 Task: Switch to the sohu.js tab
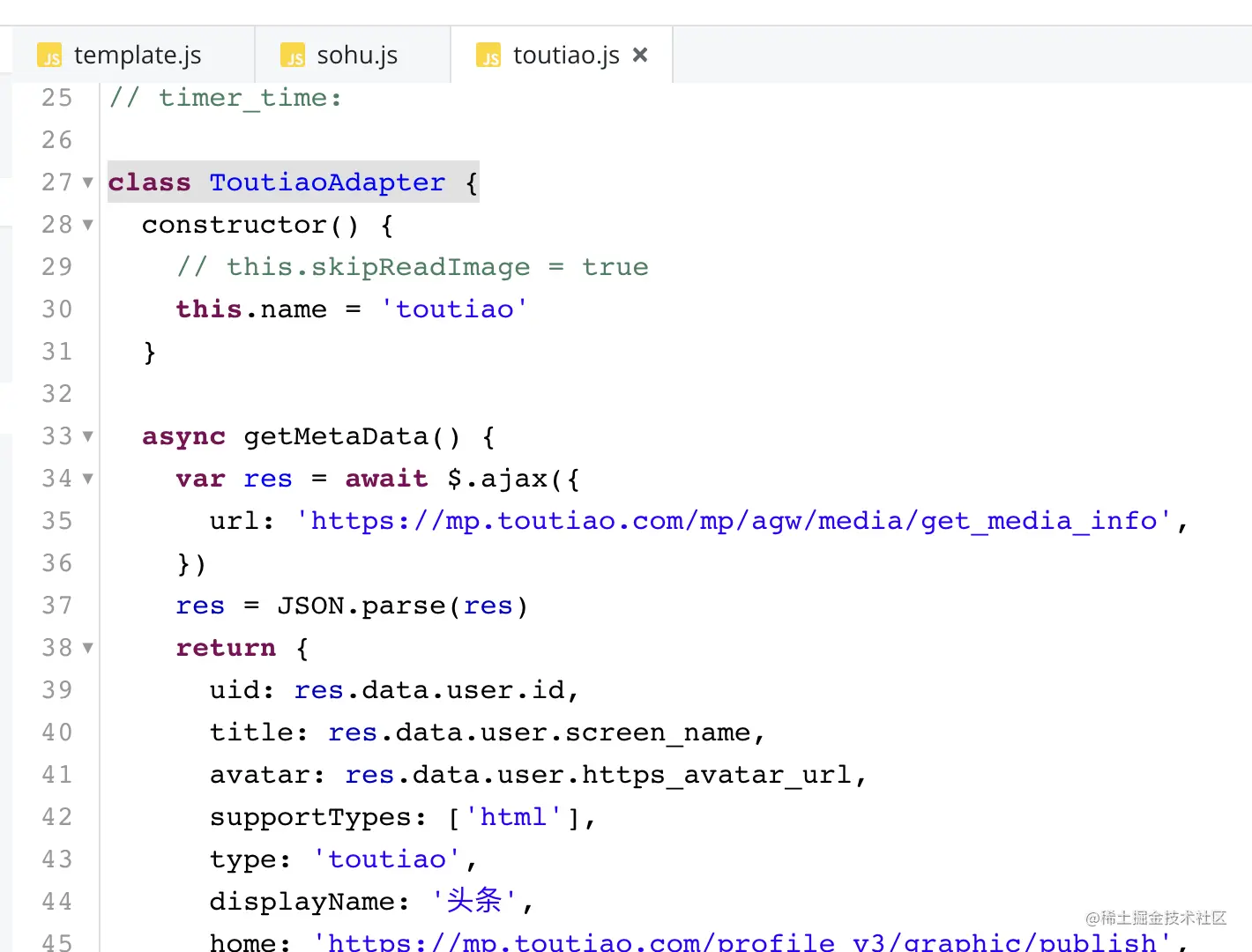(x=353, y=55)
